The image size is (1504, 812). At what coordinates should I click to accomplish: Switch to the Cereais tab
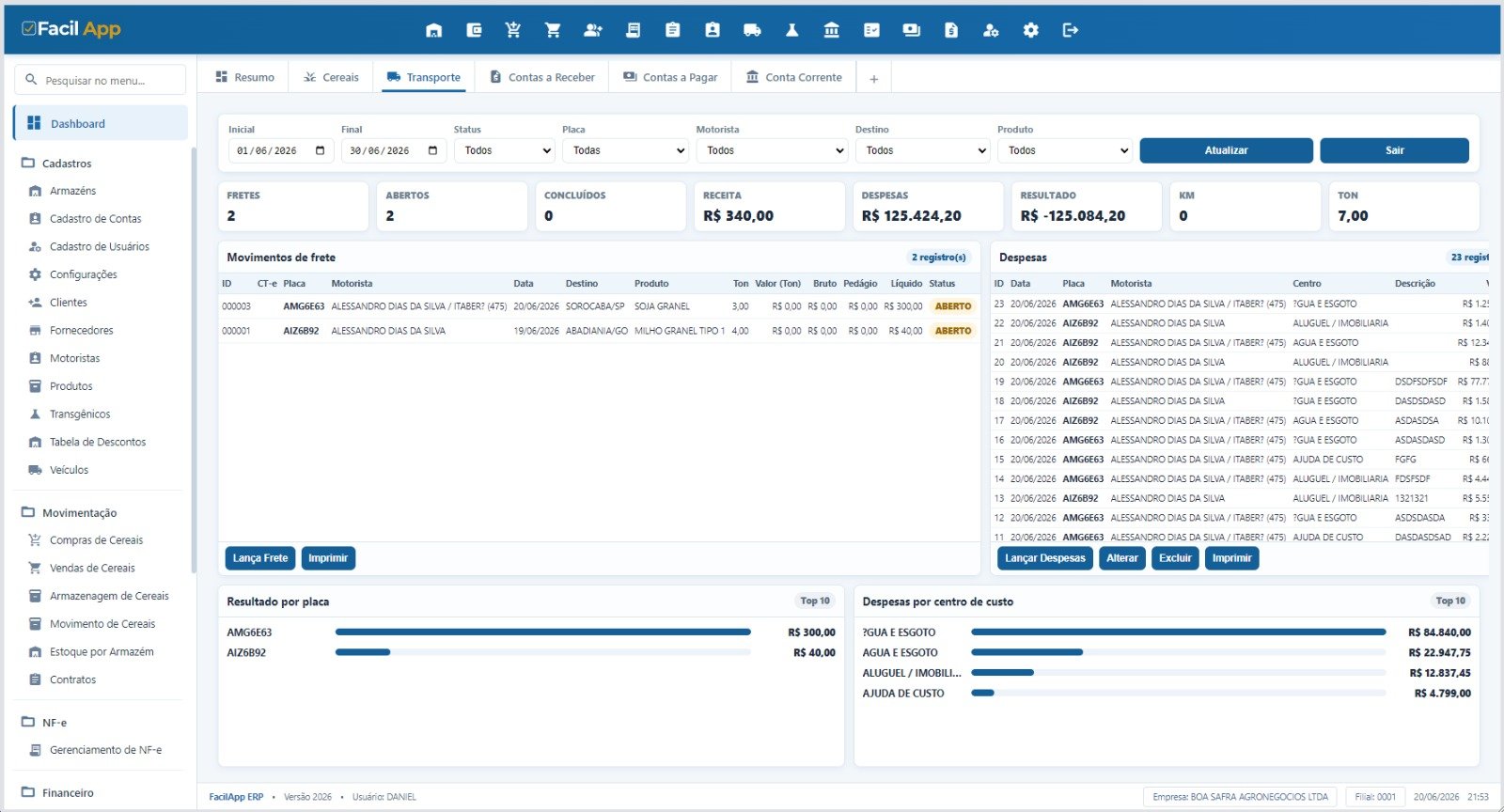[x=331, y=77]
